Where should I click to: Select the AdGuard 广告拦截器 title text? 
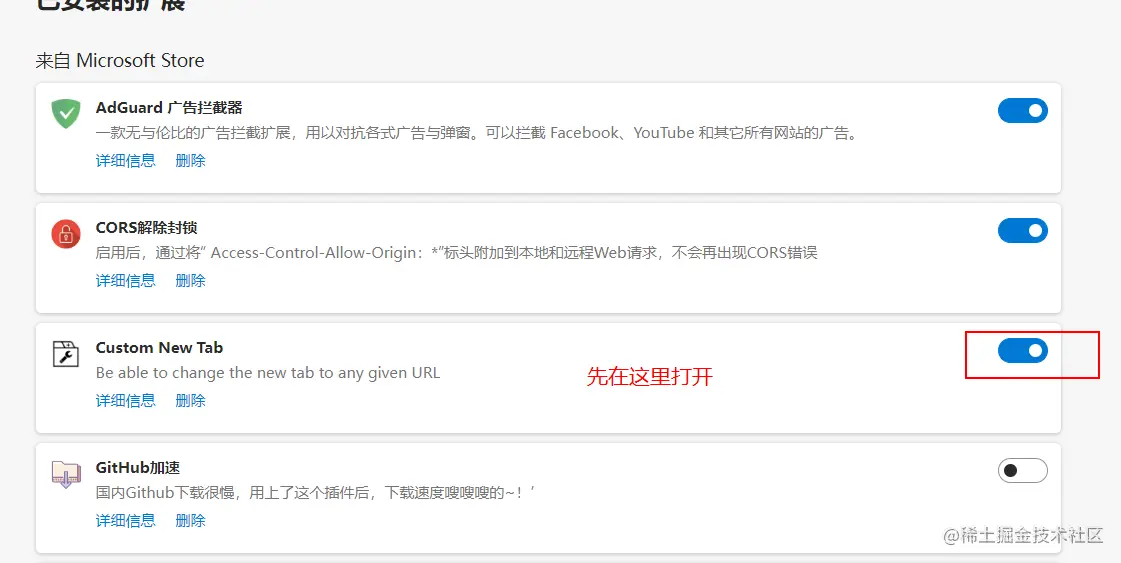tap(169, 108)
